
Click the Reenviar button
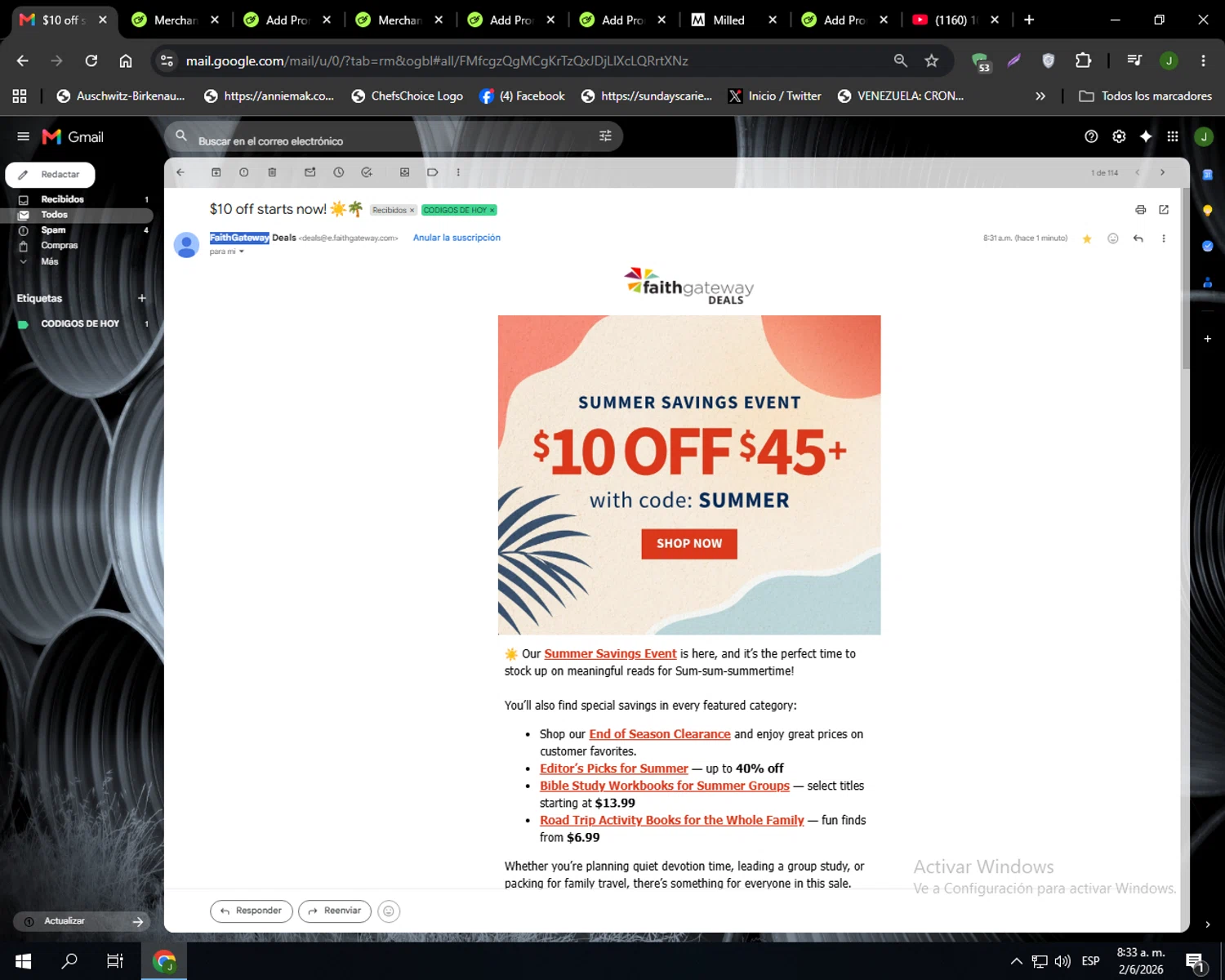[335, 911]
